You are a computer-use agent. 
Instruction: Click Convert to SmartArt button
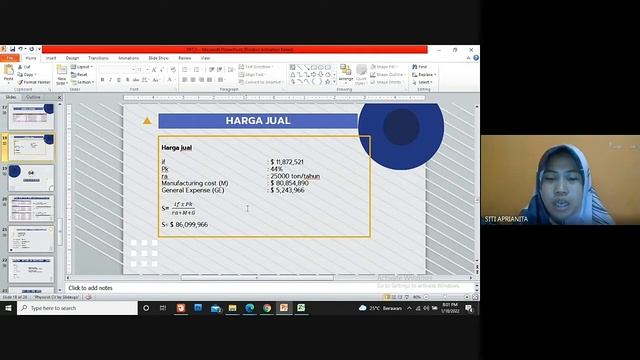pyautogui.click(x=261, y=82)
